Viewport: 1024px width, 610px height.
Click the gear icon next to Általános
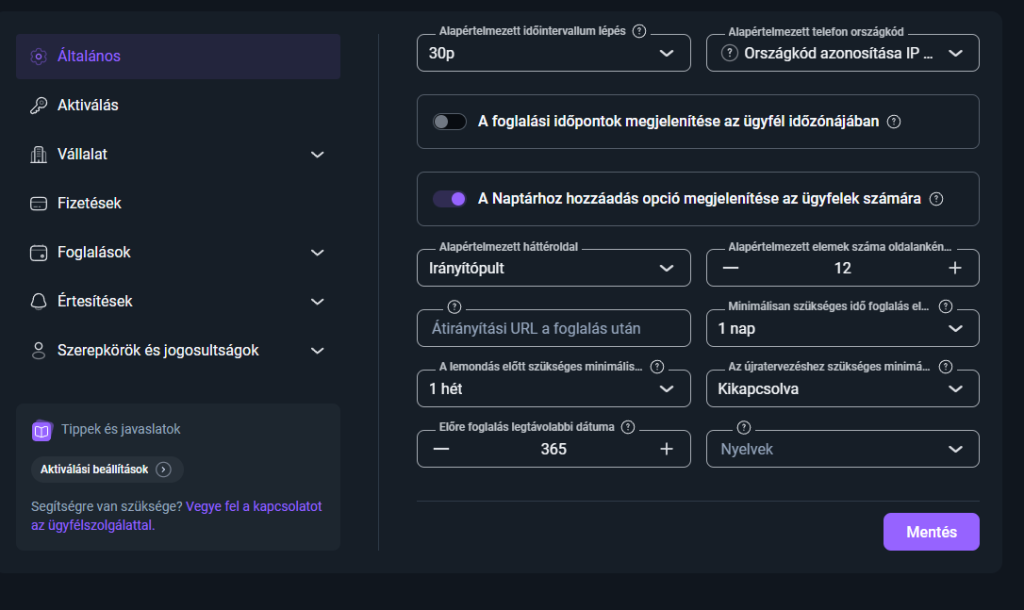coord(39,56)
